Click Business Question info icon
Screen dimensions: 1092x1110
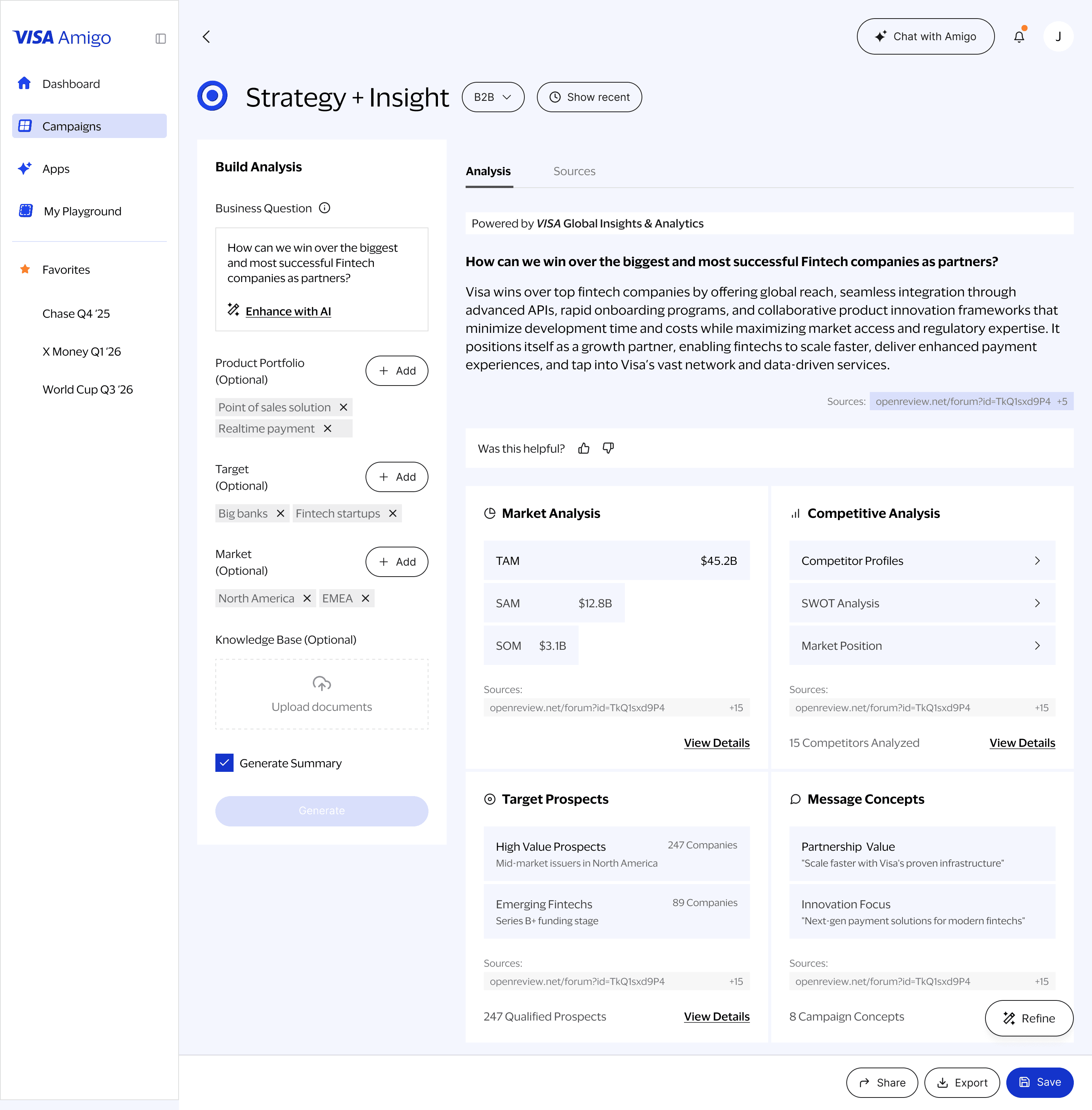(325, 208)
